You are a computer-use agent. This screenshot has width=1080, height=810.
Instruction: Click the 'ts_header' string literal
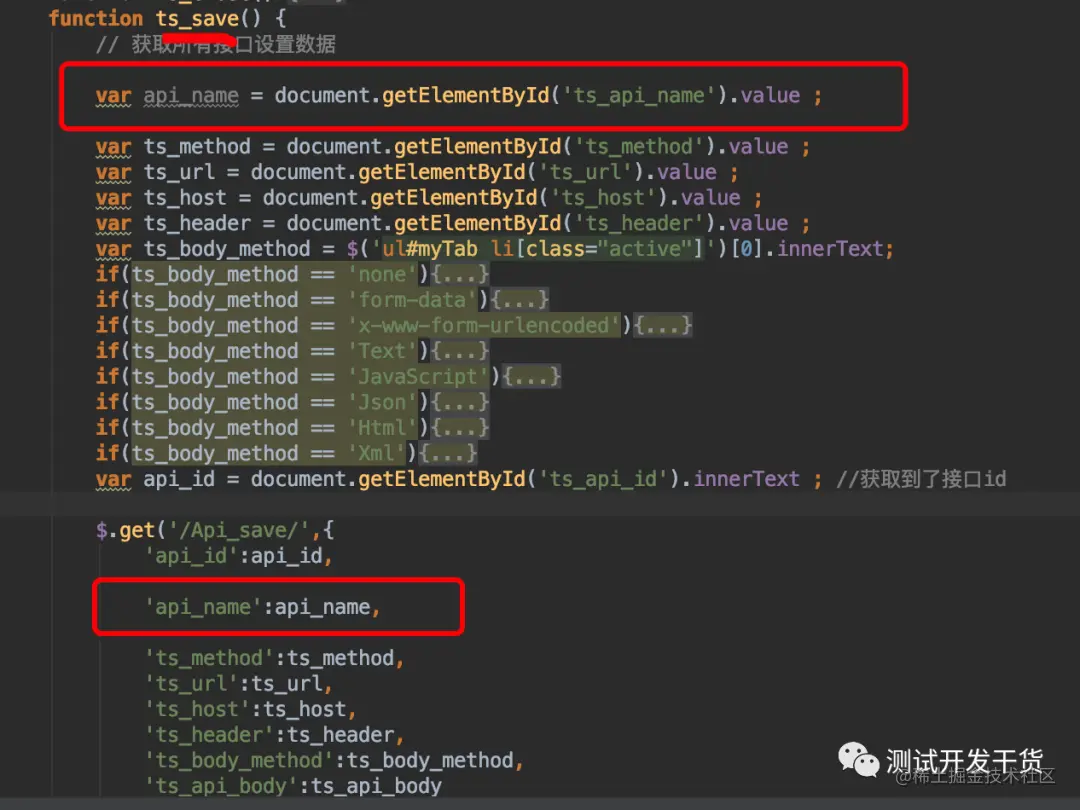639,223
